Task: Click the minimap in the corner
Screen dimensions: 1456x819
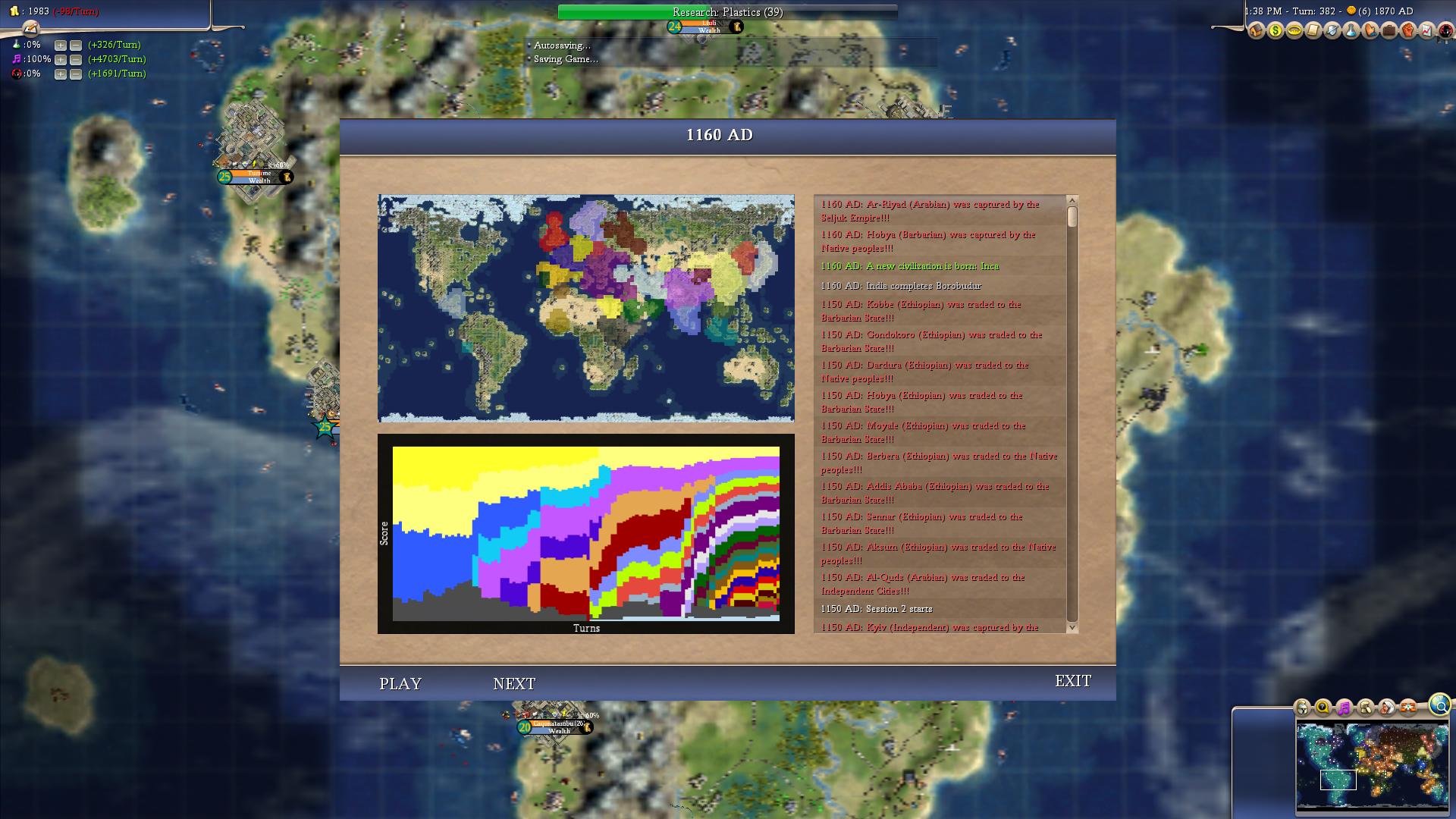Action: click(x=1372, y=767)
